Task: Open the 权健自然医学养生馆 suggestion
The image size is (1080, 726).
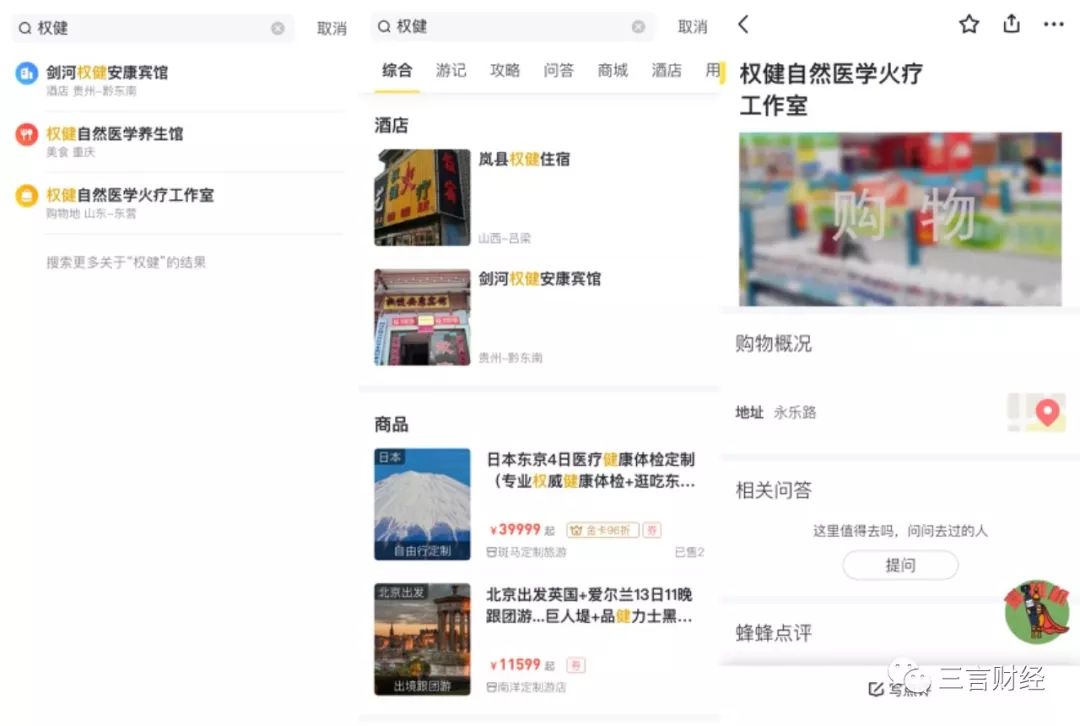Action: pos(178,141)
